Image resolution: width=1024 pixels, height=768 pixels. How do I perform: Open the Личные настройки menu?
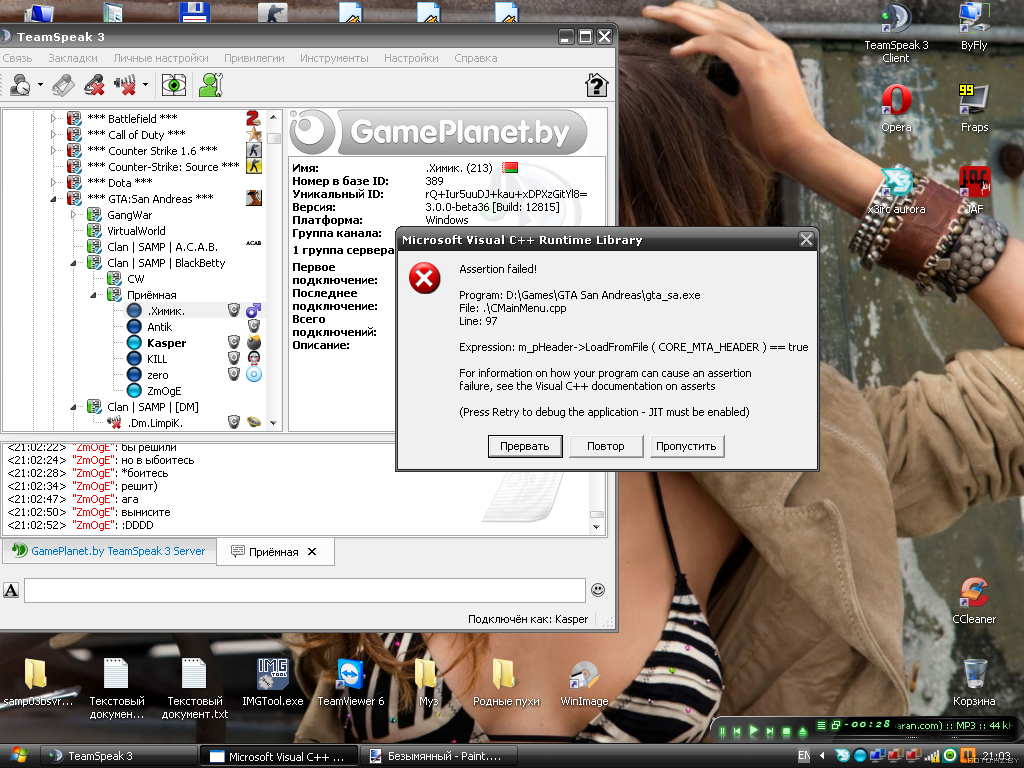pyautogui.click(x=161, y=58)
